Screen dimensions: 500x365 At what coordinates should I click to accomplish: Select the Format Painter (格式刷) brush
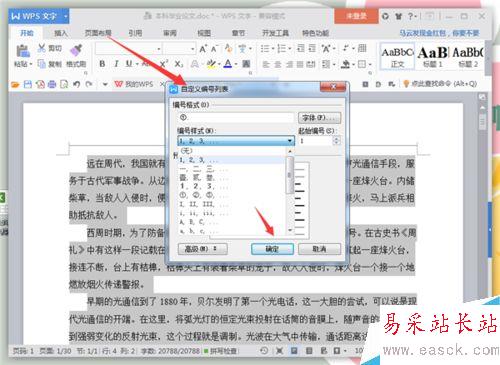(x=76, y=50)
